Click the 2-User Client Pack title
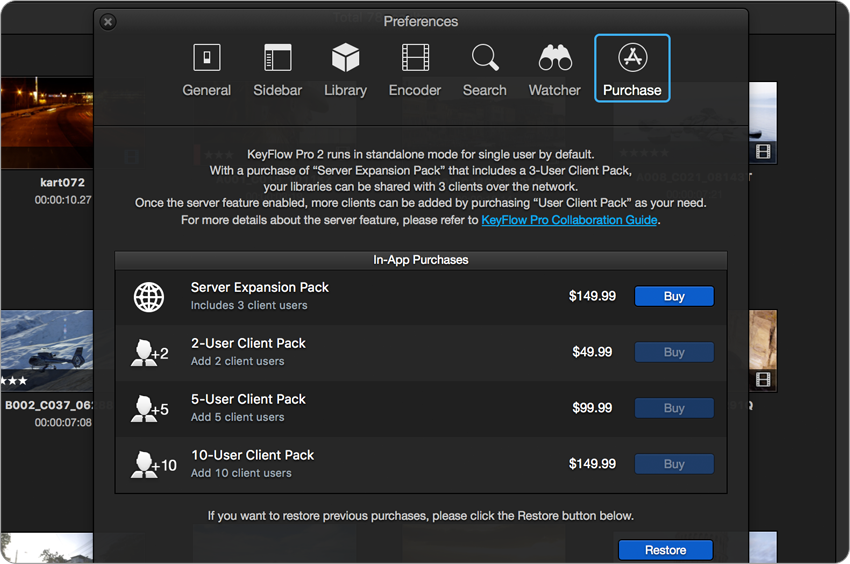This screenshot has height=564, width=850. (x=248, y=343)
